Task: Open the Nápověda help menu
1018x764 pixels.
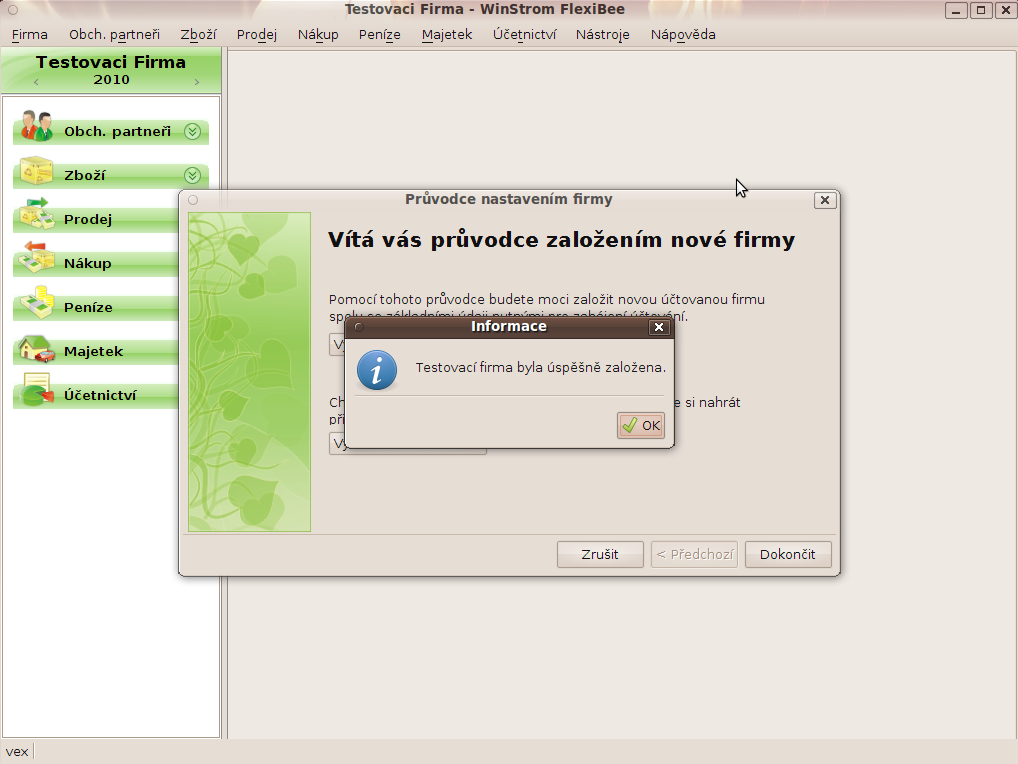Action: pos(683,34)
